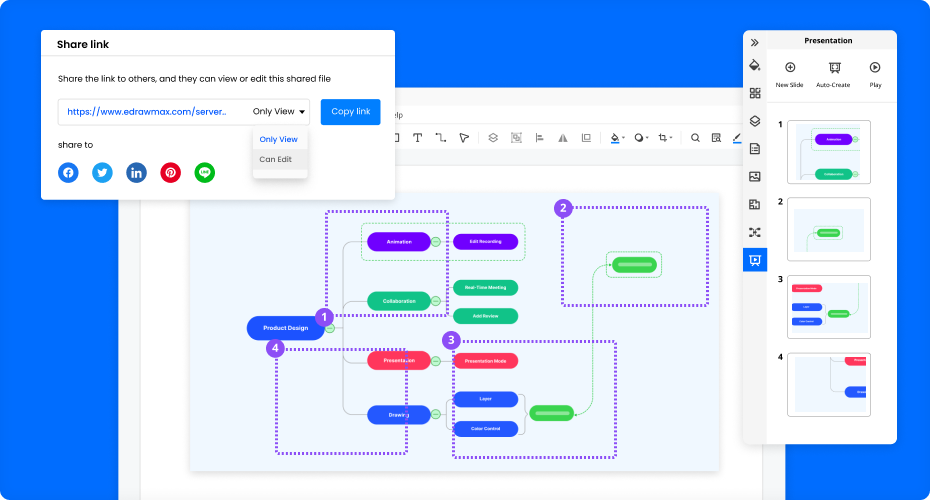Image resolution: width=930 pixels, height=500 pixels.
Task: Choose Only View option in list
Action: 279,139
